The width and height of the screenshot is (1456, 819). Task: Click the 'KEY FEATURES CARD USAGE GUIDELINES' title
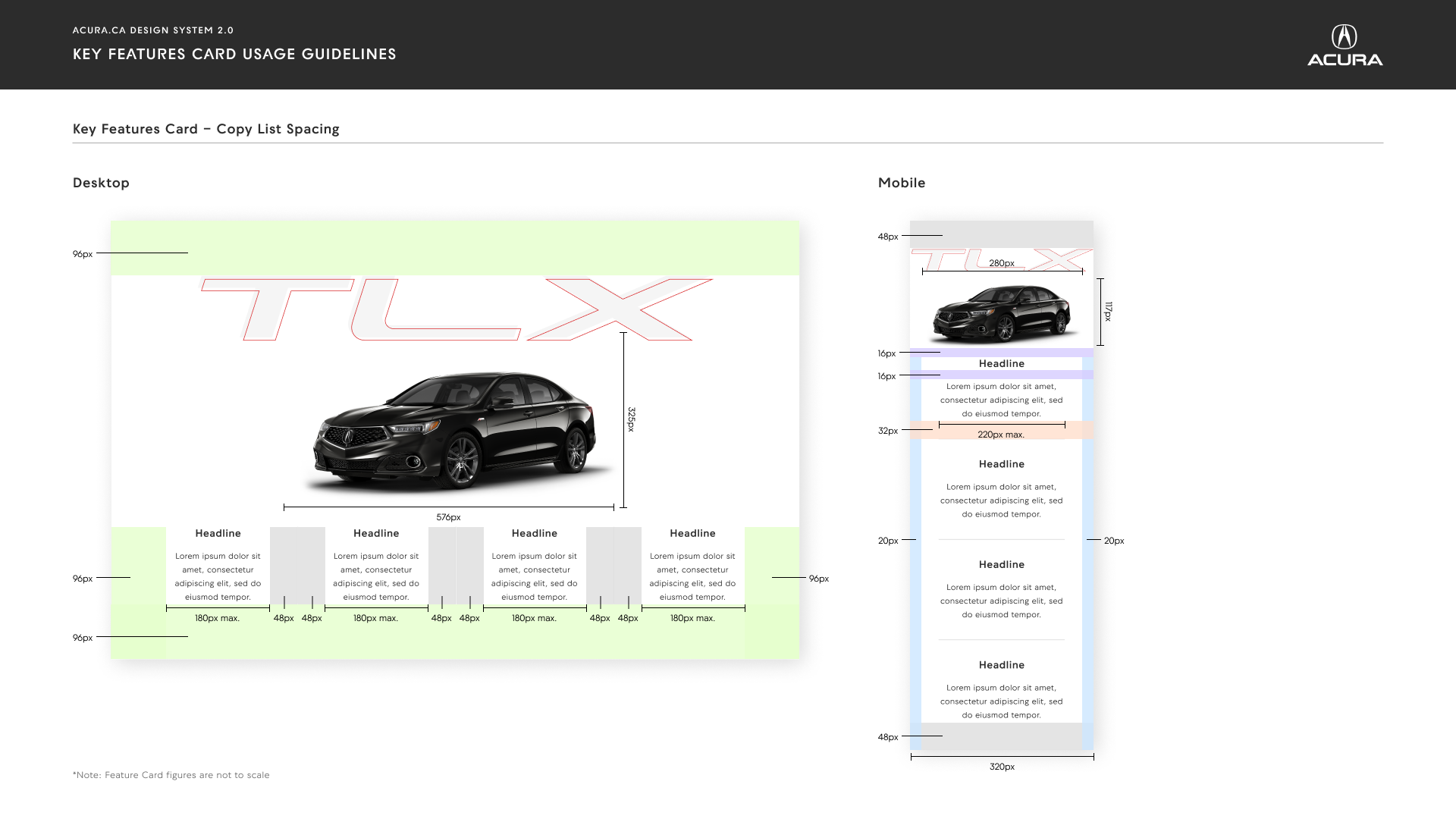coord(234,54)
